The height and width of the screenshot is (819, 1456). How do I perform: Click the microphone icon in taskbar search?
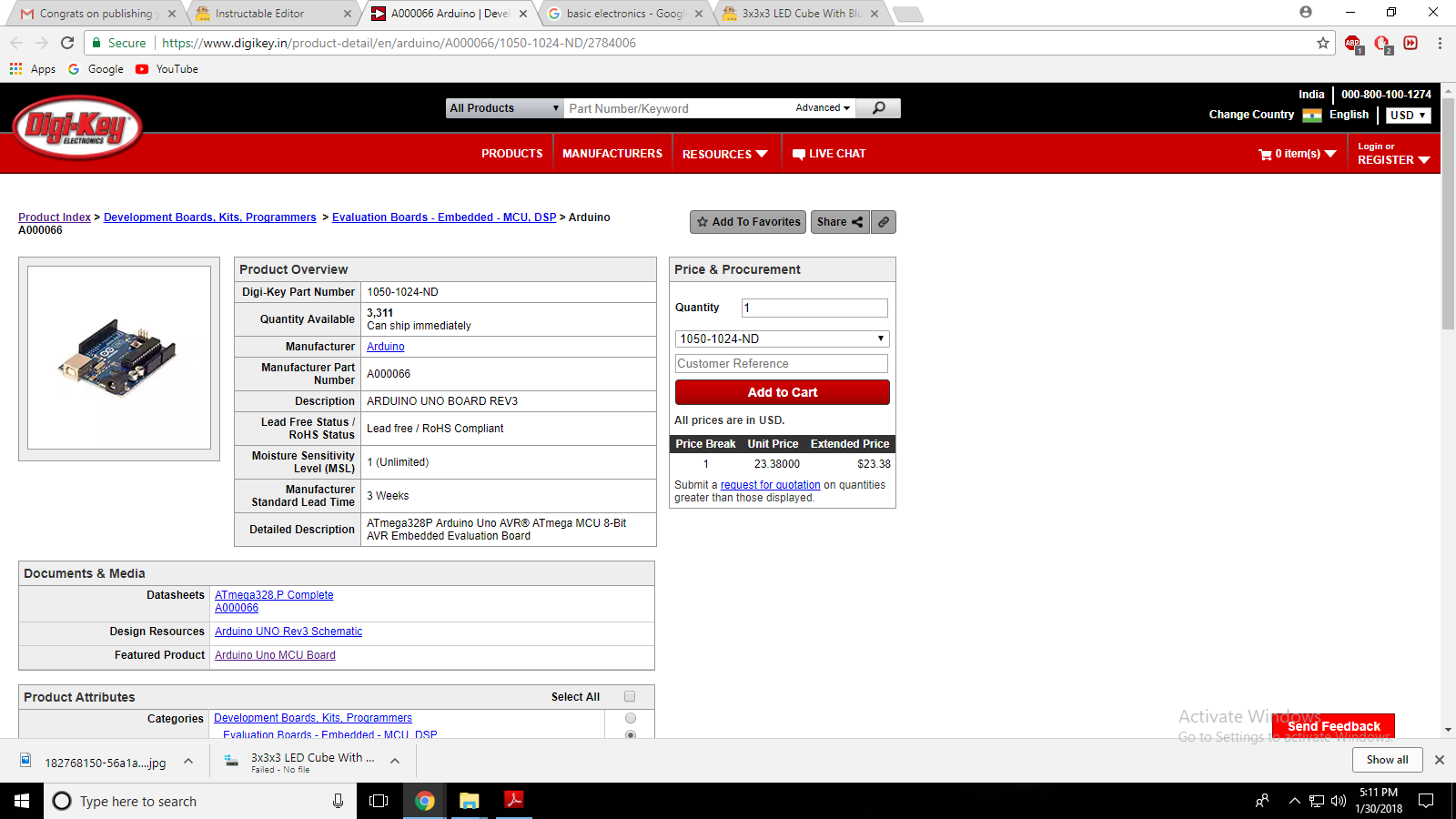[x=338, y=801]
